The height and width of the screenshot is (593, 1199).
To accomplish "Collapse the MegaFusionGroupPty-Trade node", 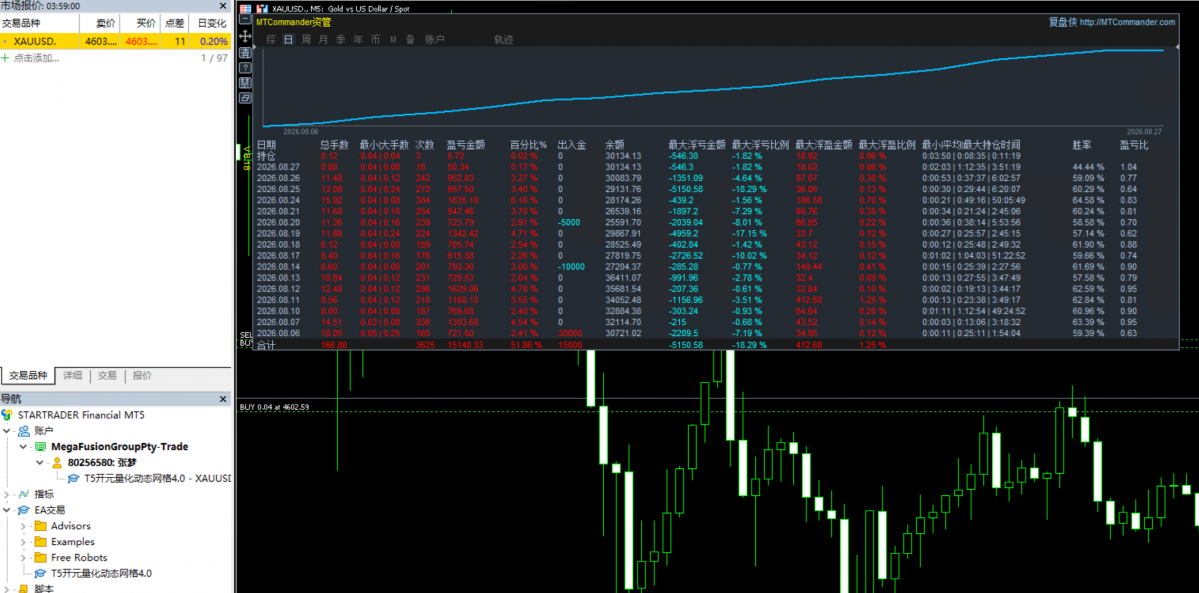I will (24, 446).
